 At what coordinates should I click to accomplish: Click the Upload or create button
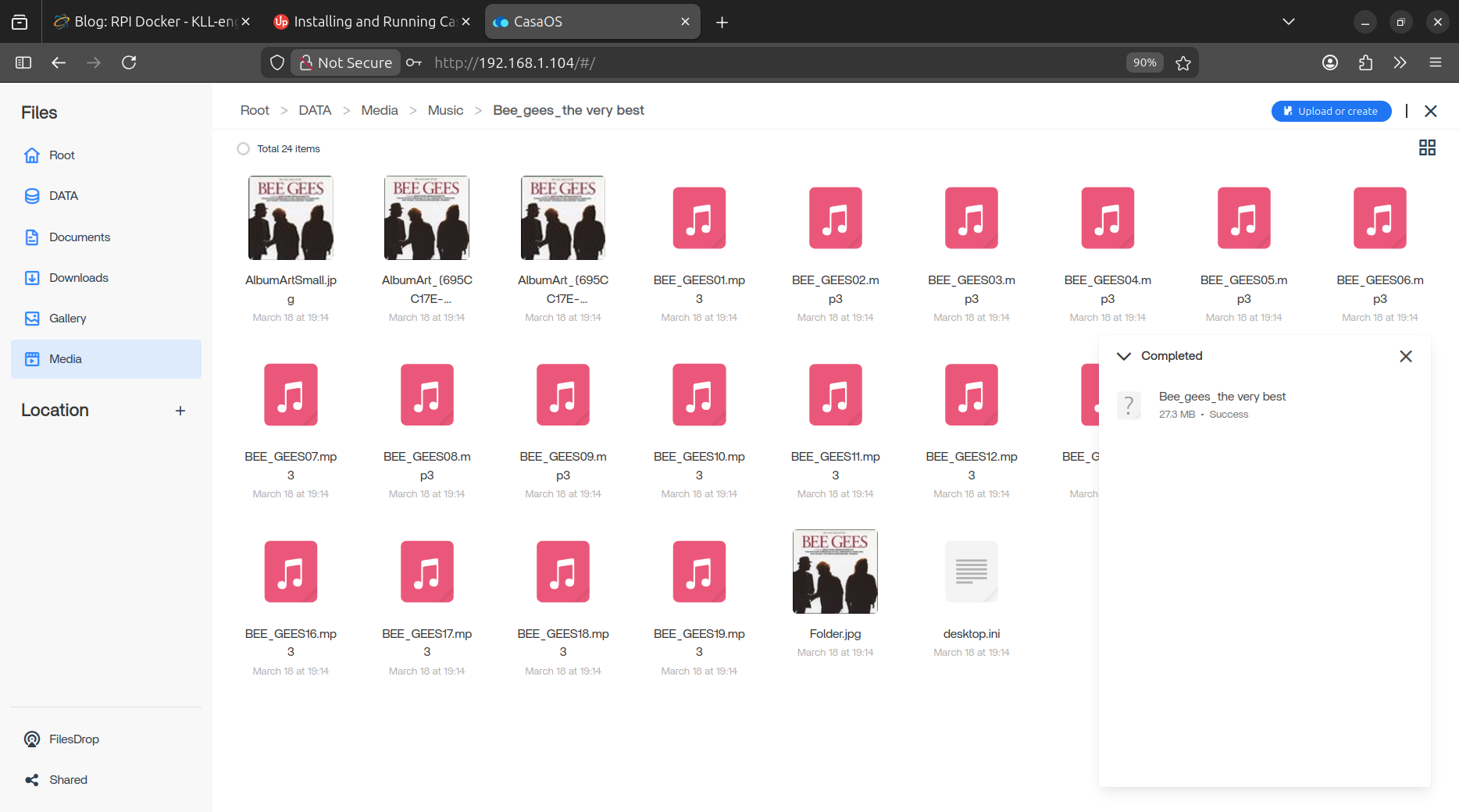point(1331,111)
